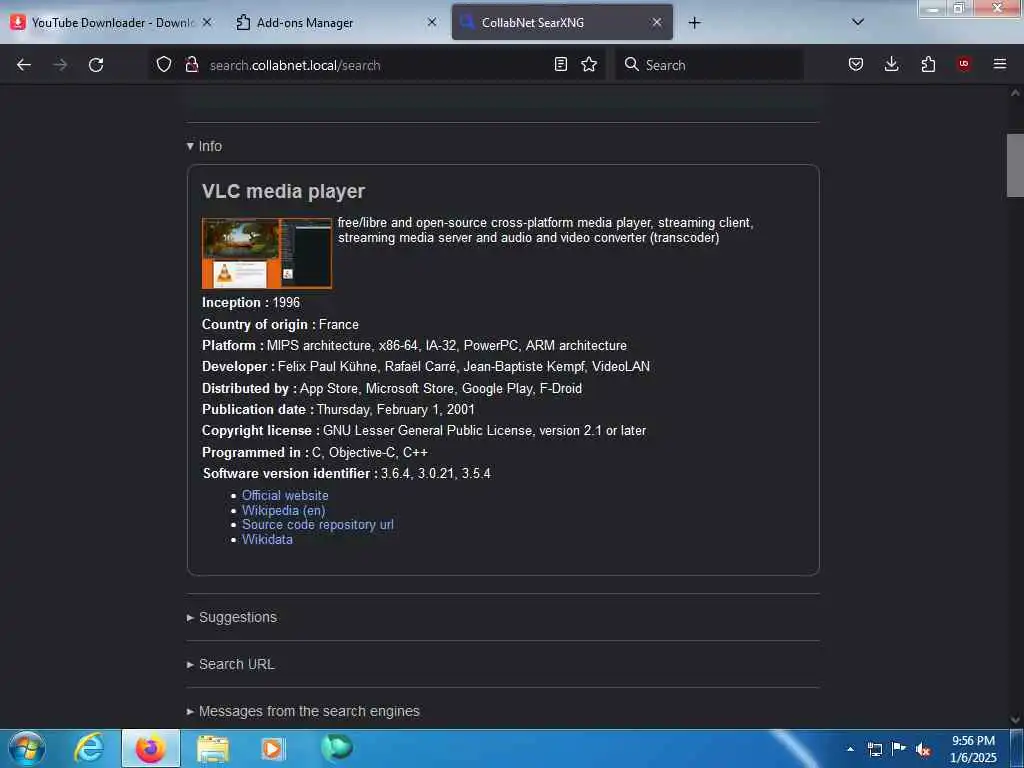
Task: Open Action Center flag icon
Action: tap(899, 749)
